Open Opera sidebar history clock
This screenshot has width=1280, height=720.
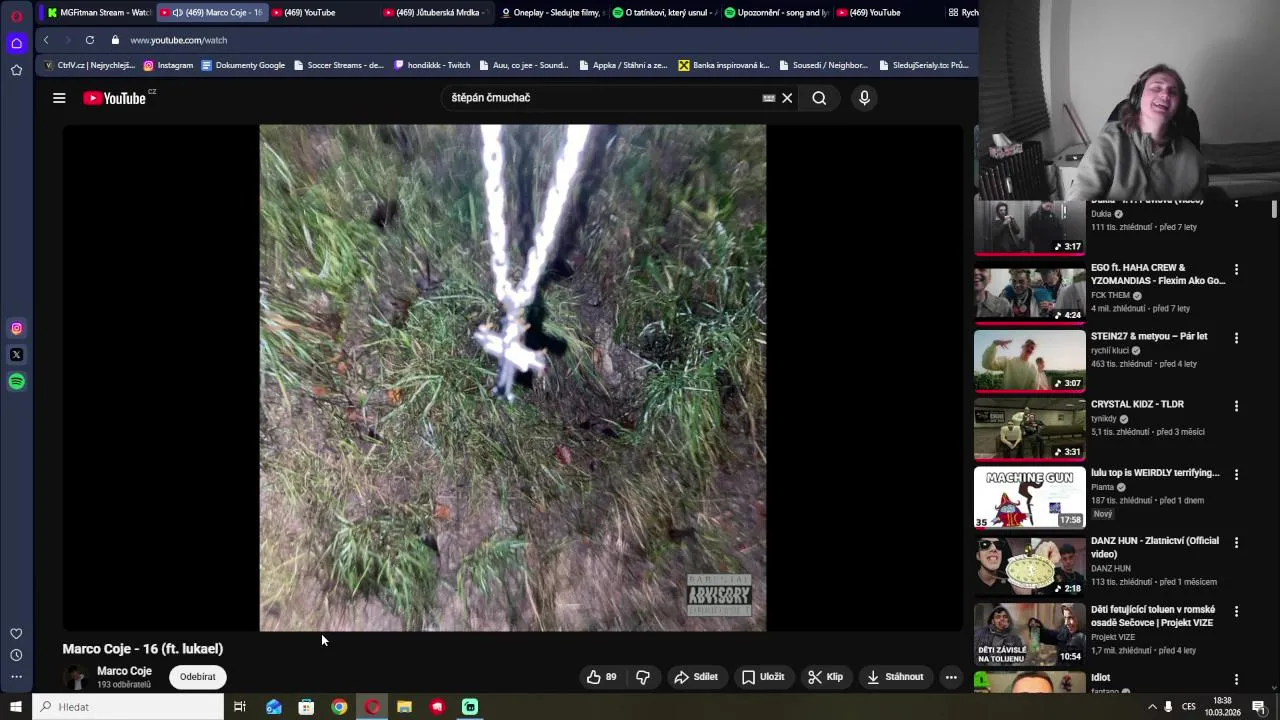click(16, 655)
